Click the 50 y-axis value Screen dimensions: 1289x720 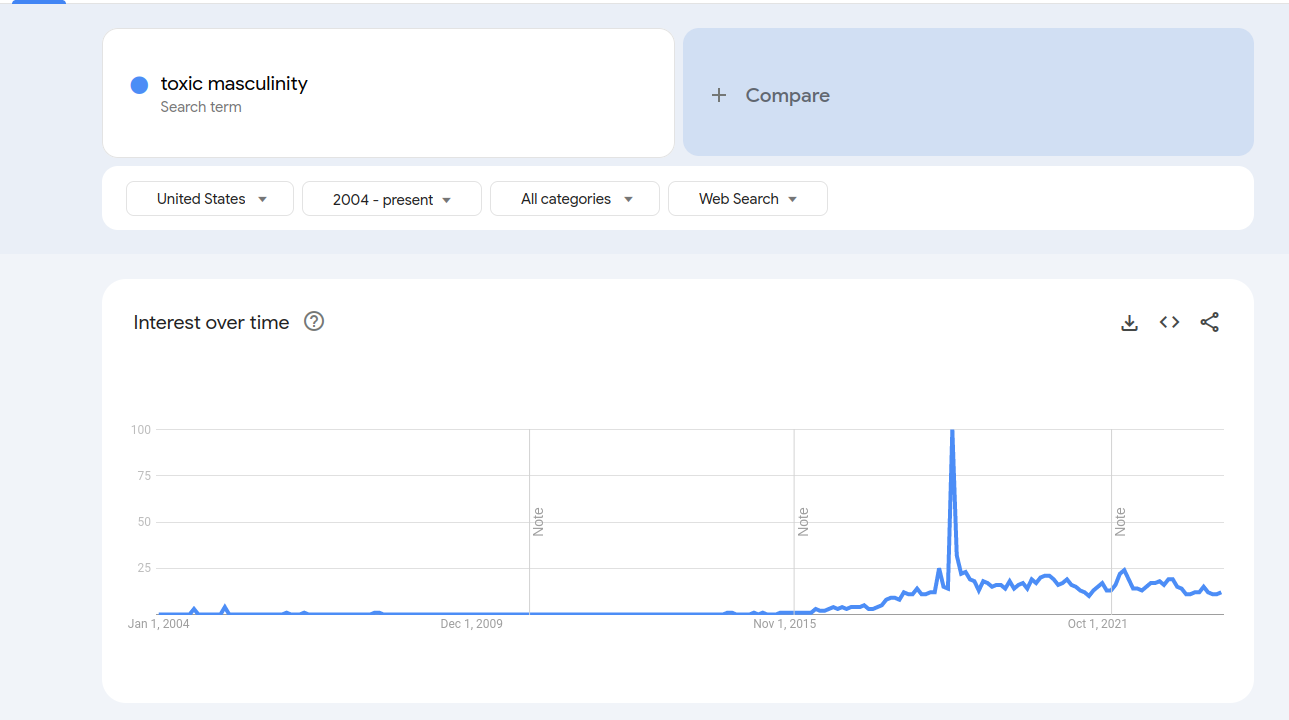[x=144, y=522]
